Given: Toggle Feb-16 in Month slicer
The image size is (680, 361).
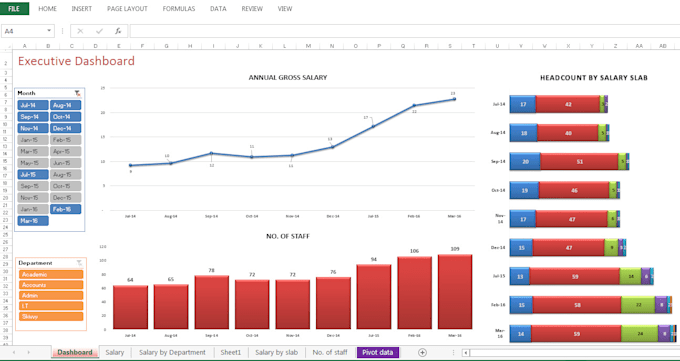Looking at the screenshot, I should click(x=65, y=209).
